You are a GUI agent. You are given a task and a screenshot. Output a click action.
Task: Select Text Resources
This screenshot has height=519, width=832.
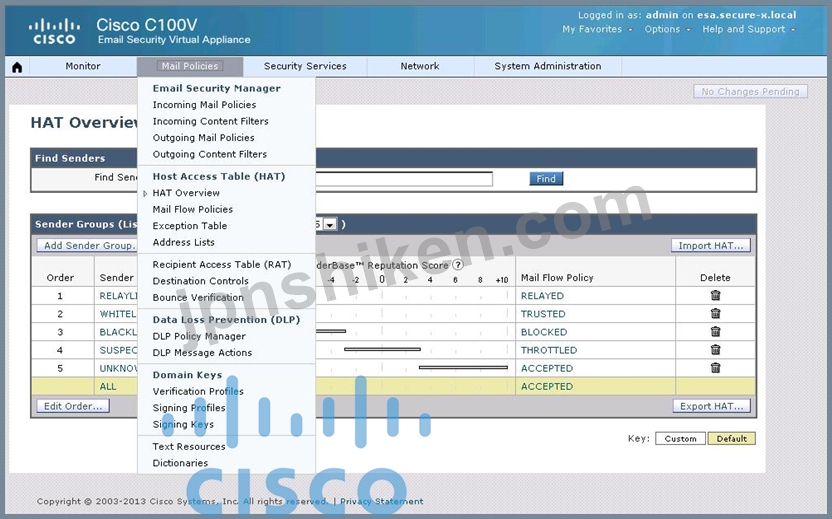coord(189,447)
